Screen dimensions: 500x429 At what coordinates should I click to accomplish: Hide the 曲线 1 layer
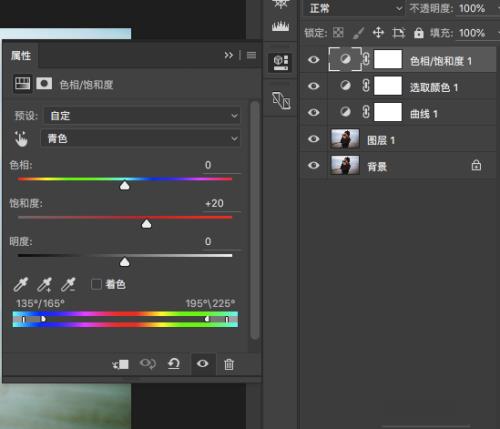[313, 112]
